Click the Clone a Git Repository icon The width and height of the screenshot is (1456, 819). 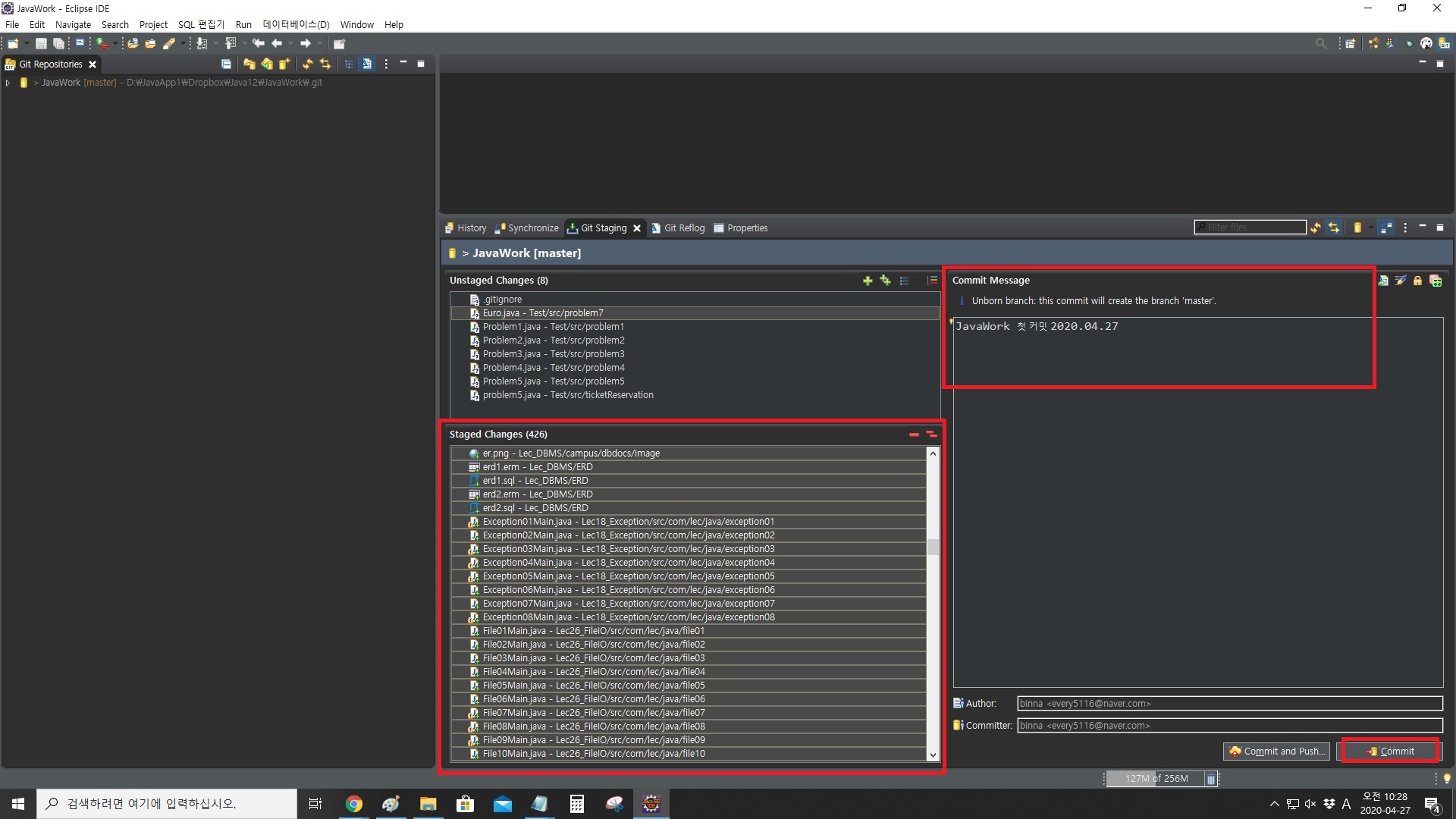pos(267,64)
